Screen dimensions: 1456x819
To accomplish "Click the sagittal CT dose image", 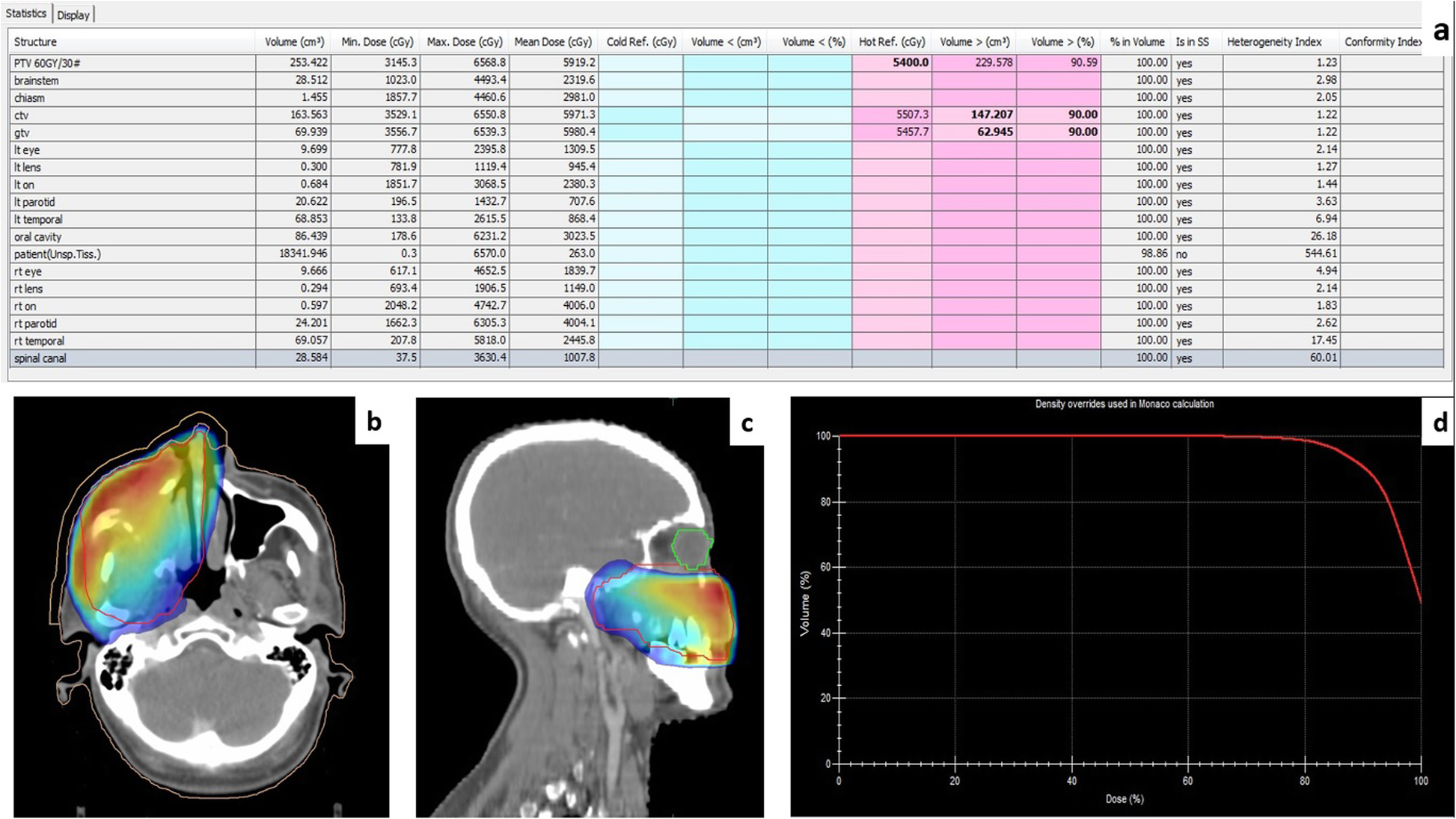I will 590,607.
